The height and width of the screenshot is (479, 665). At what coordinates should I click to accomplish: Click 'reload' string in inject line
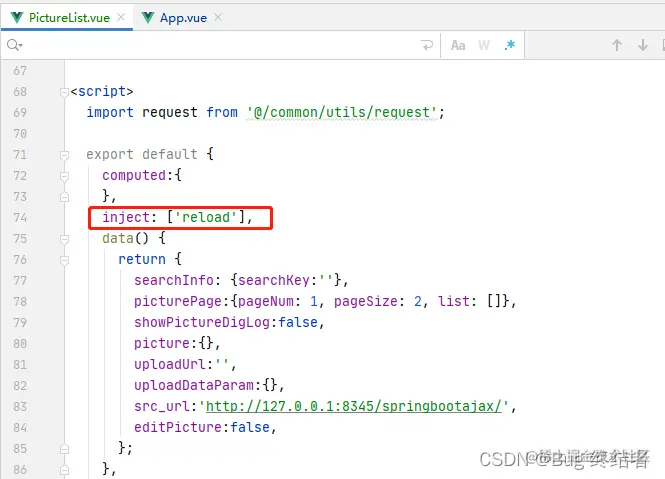tap(206, 217)
